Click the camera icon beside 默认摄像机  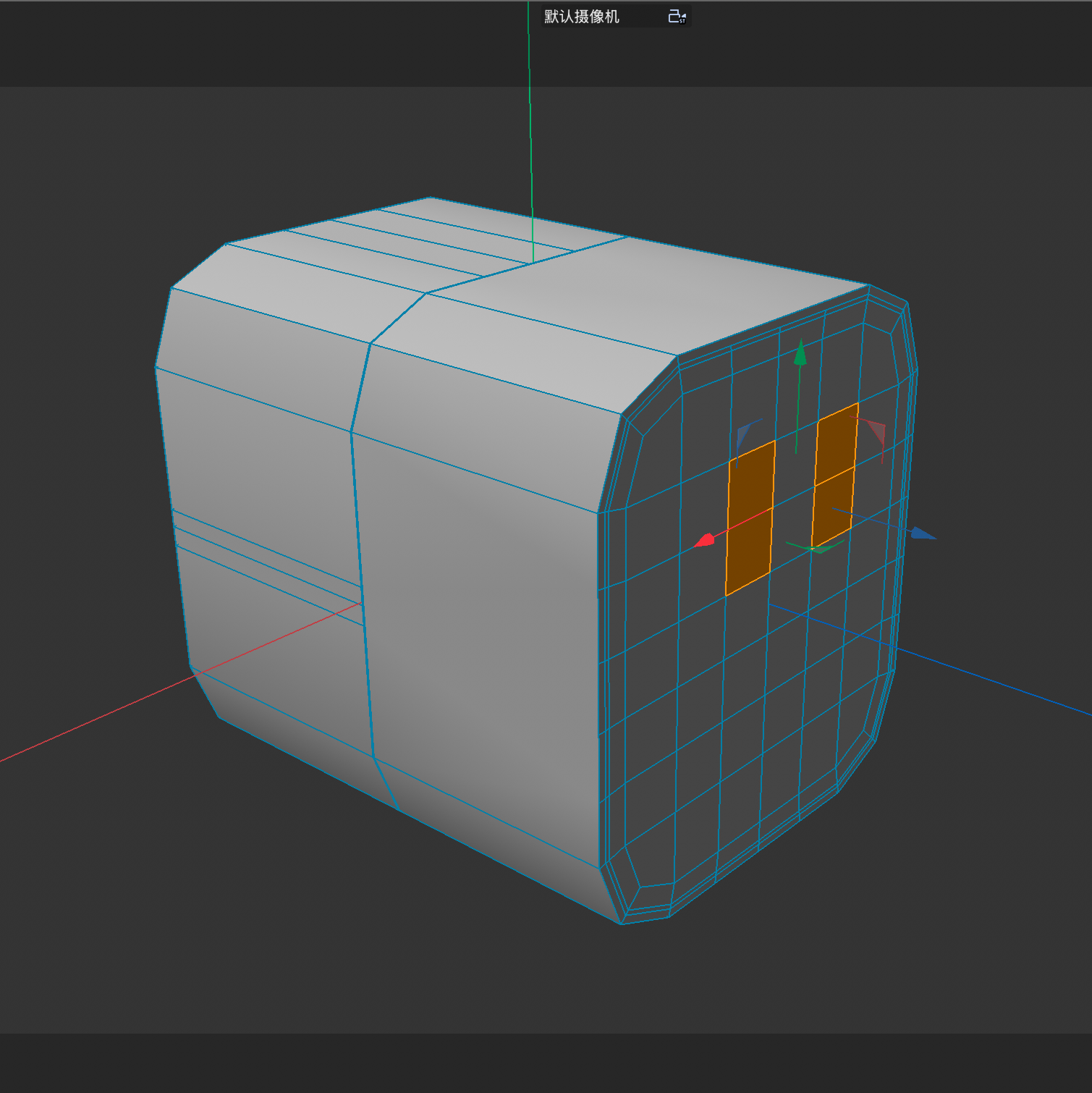(x=677, y=17)
